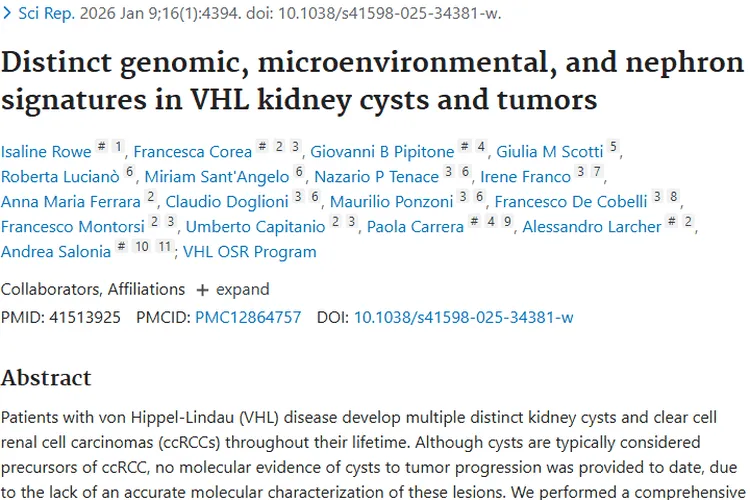Follow the DOI 10.1038/s41598-025-34381-w link

tap(463, 318)
